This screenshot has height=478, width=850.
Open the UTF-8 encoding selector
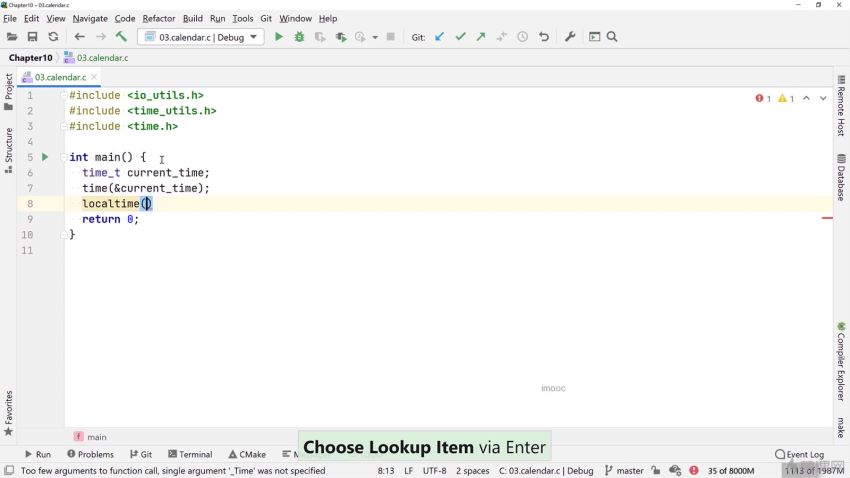click(x=434, y=470)
